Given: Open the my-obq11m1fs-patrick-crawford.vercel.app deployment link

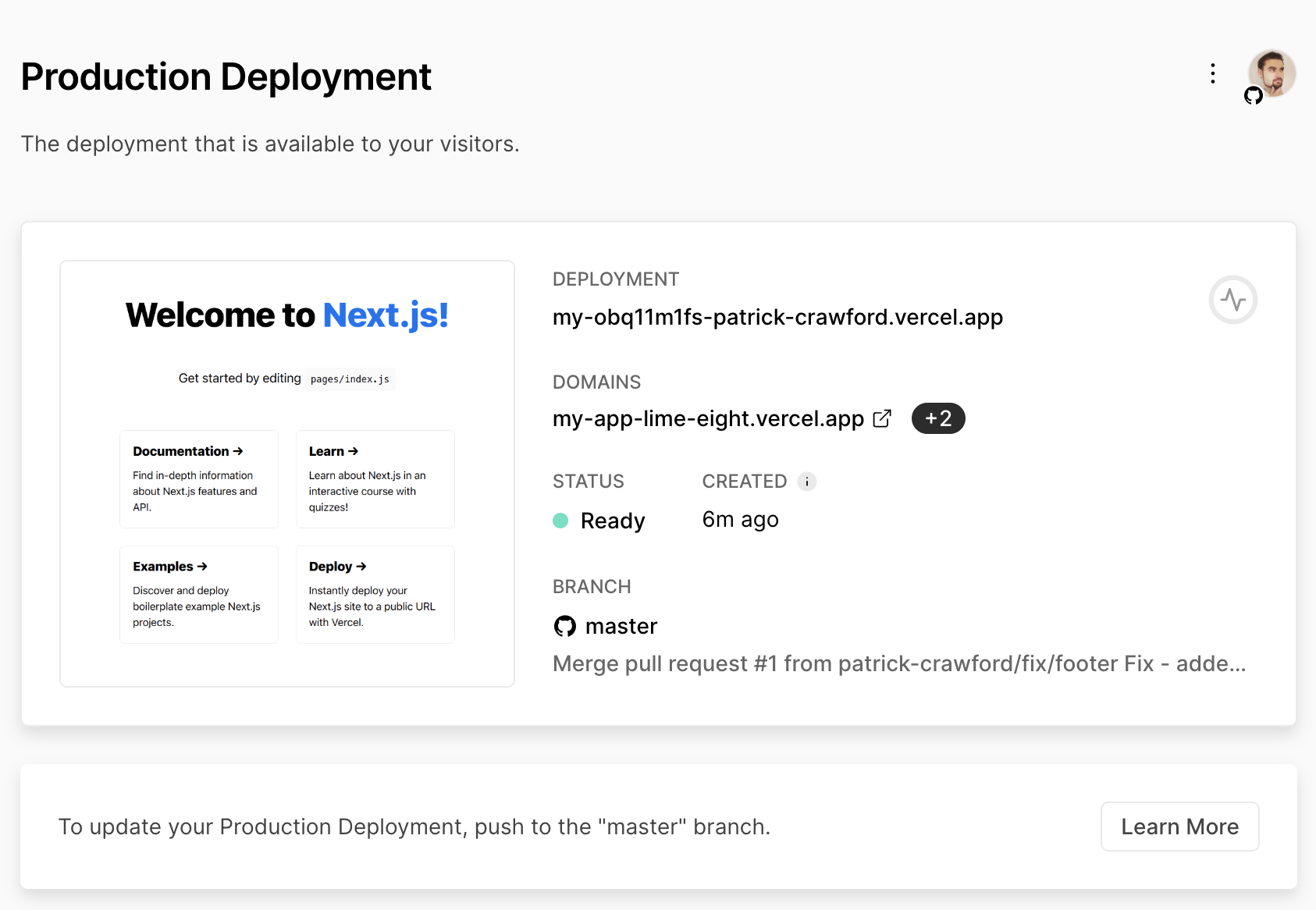Looking at the screenshot, I should pos(777,317).
